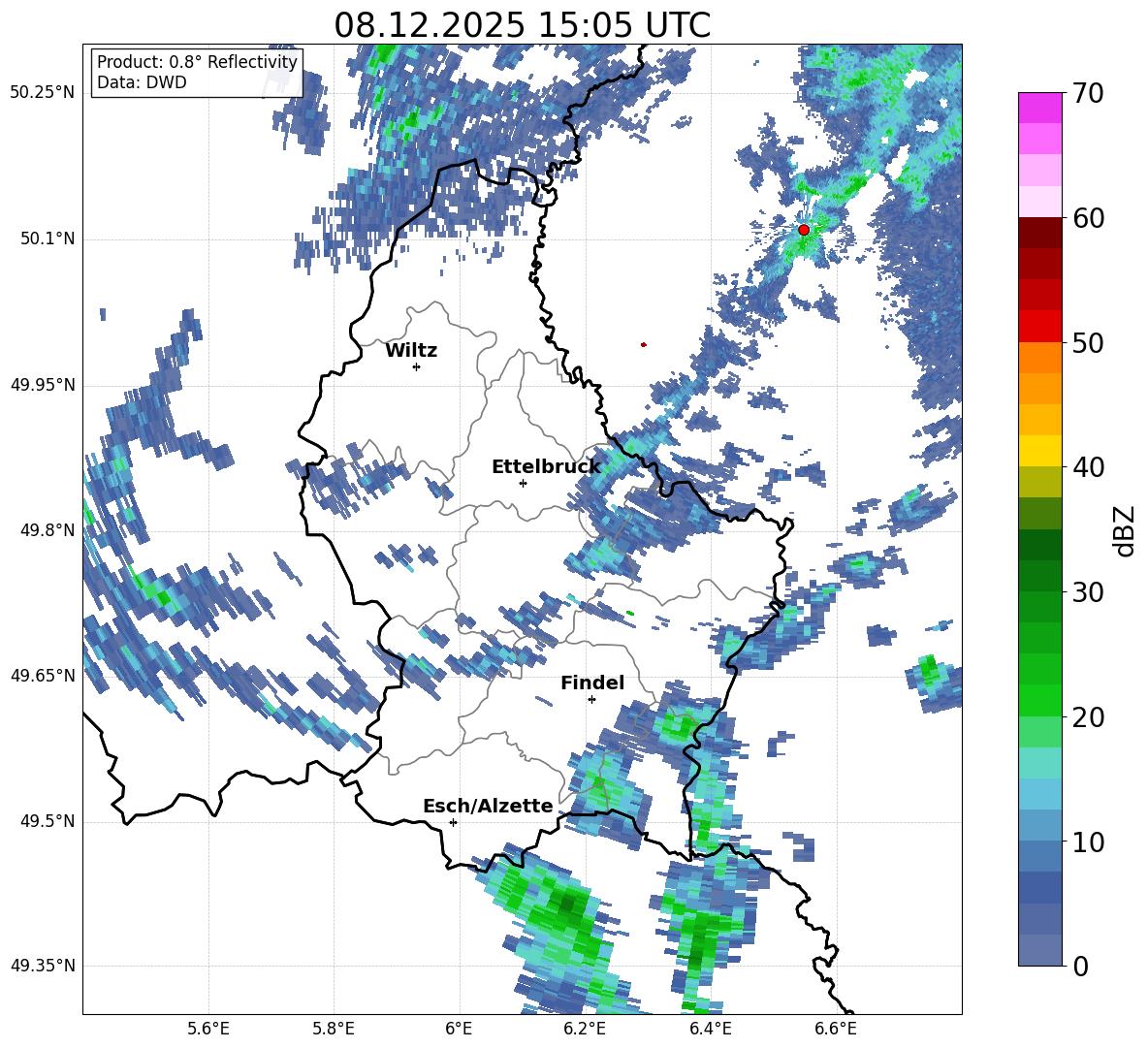Click the Data: DWD text
Image resolution: width=1148 pixels, height=1048 pixels.
[142, 82]
